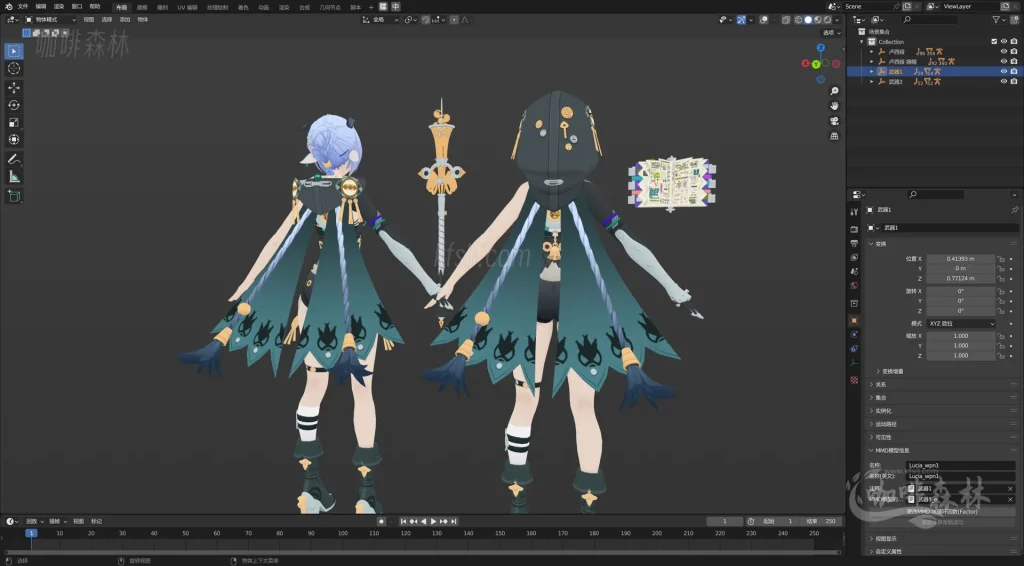Viewport: 1024px width, 566px height.
Task: Toggle viewport gizmo display button
Action: (x=741, y=20)
